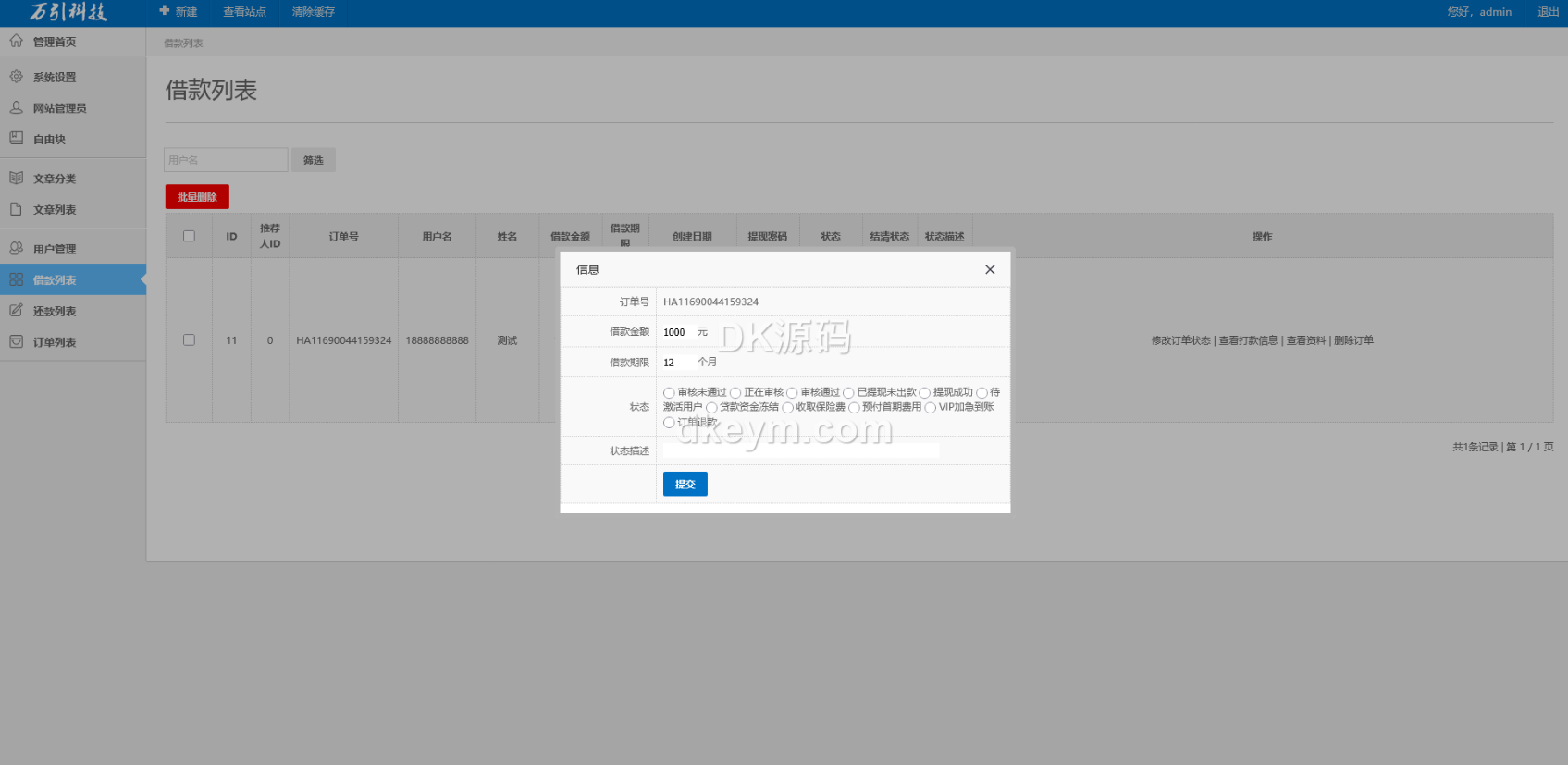Click into the 状态描述 text field

point(800,450)
